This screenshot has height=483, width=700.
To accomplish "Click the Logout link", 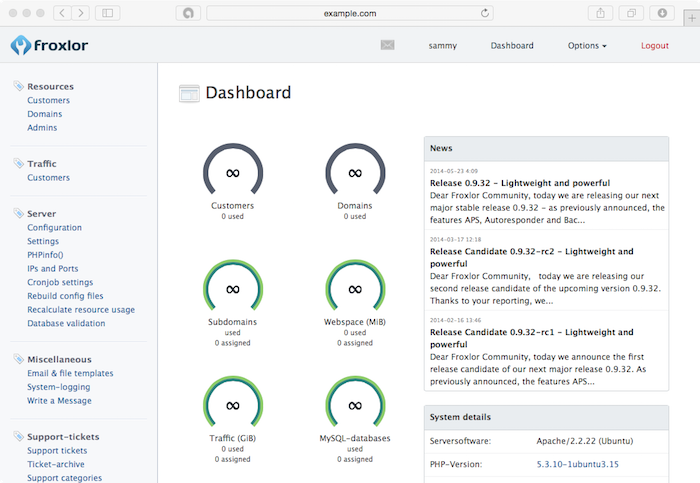I will (x=655, y=46).
